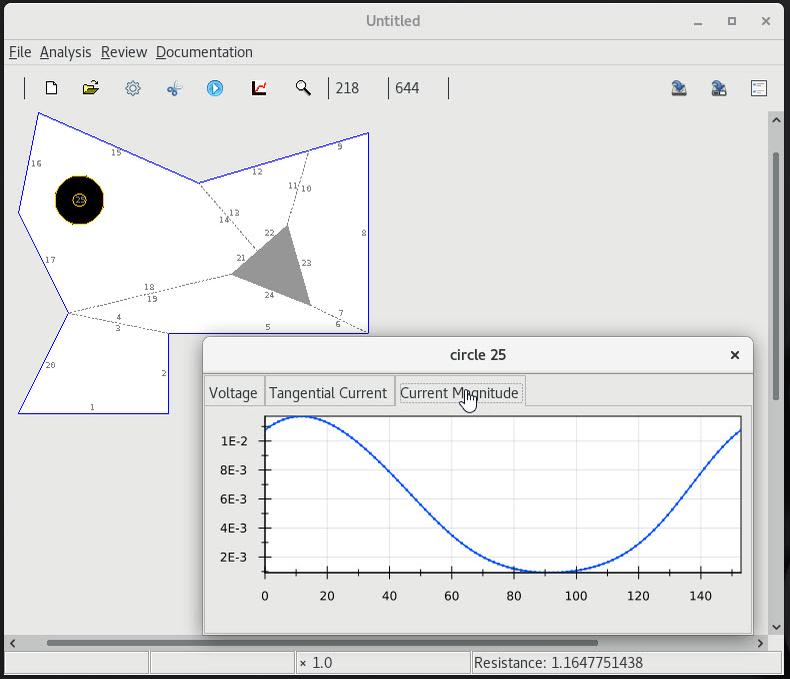This screenshot has height=679, width=790.
Task: Click the first import icon at the right of the toolbar
Action: tap(679, 88)
